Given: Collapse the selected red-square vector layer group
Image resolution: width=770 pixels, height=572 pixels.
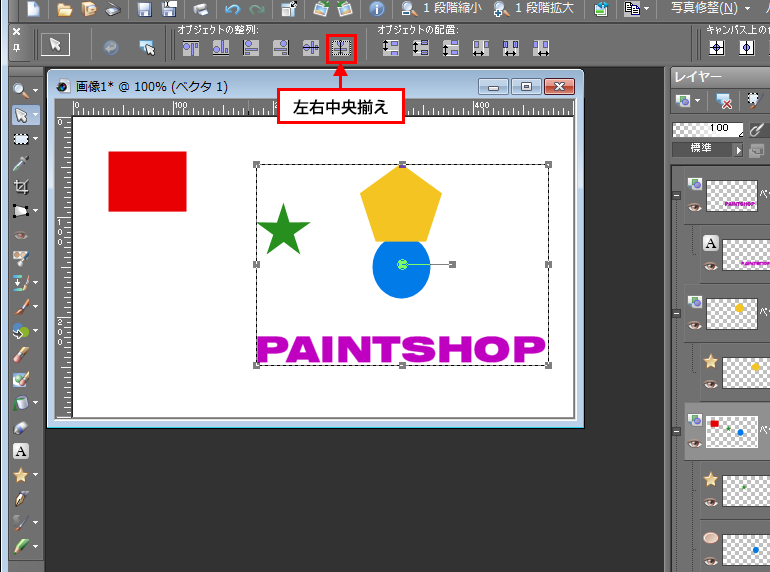Looking at the screenshot, I should point(677,432).
